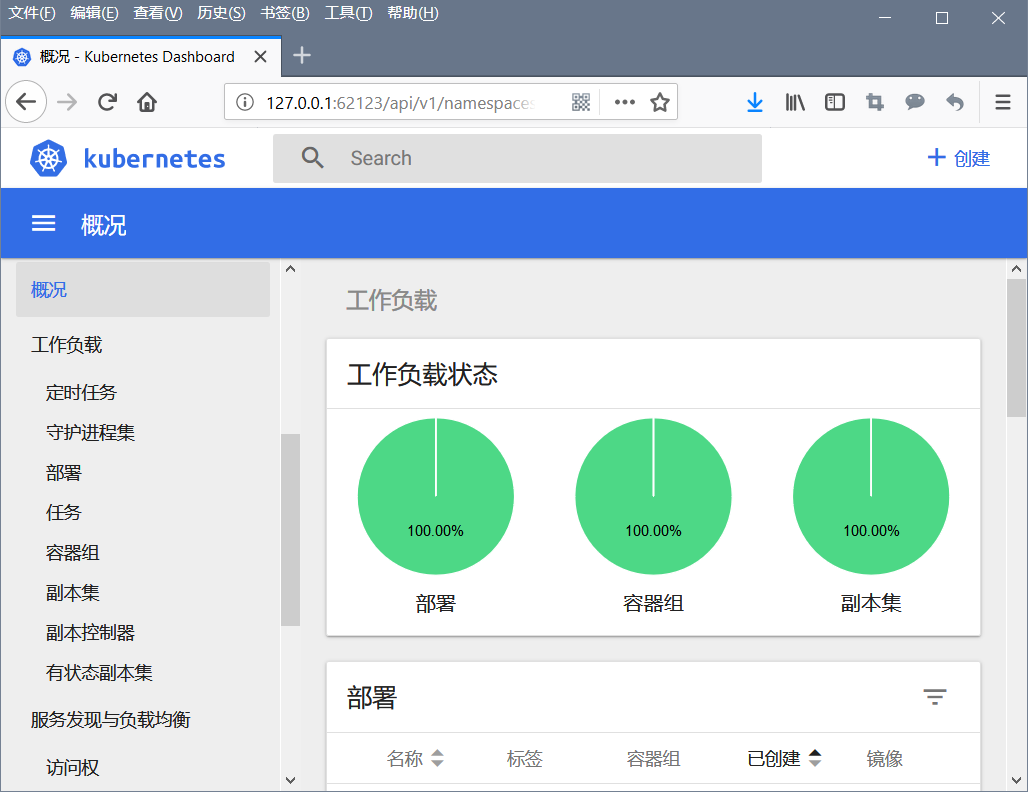Click the 工作负载状态 card title
Screen dimensions: 1028x792
[422, 374]
